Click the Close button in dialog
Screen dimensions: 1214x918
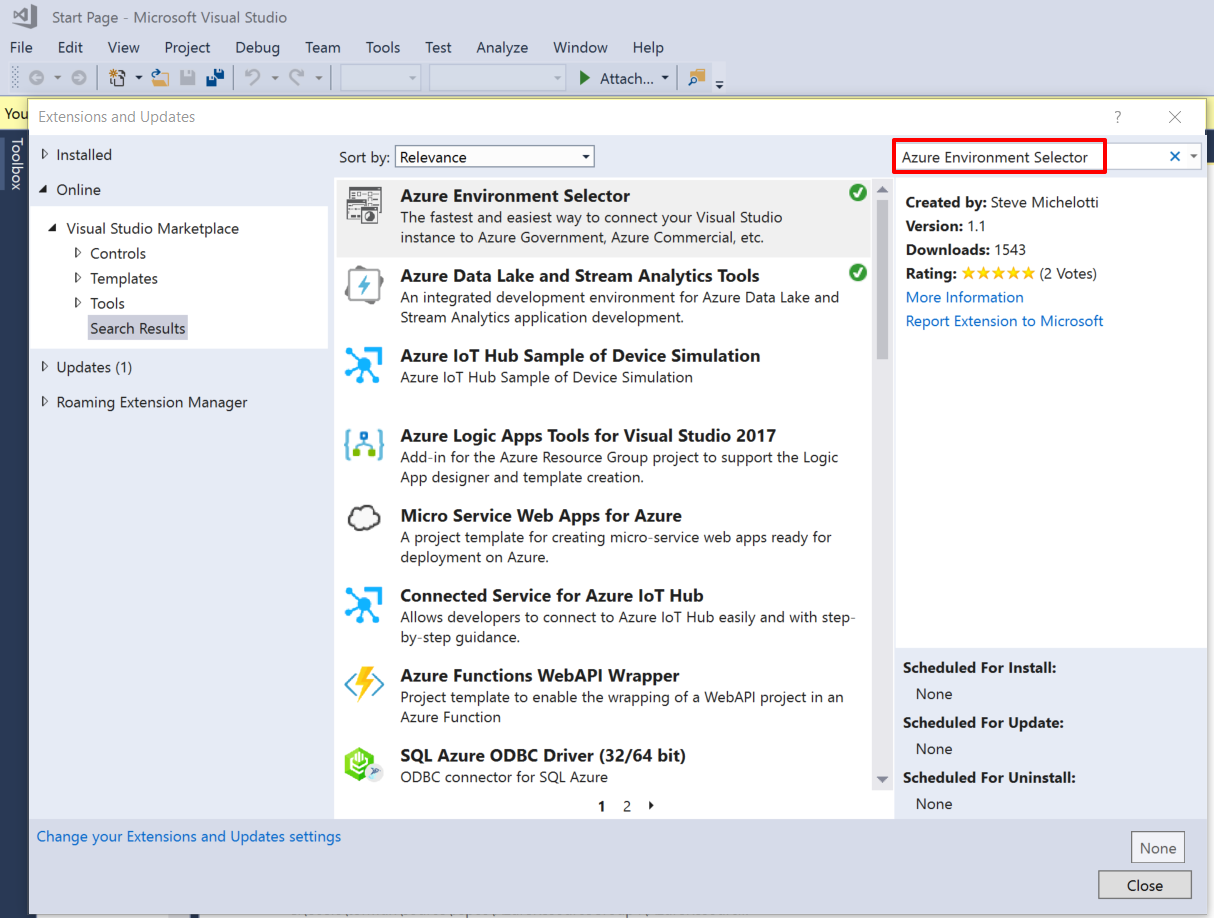coord(1144,885)
